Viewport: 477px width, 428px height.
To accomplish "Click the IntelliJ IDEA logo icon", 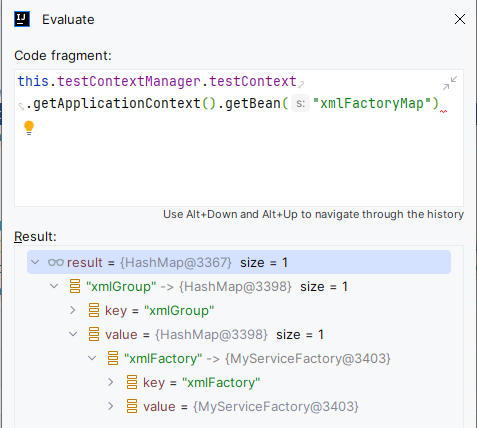I will 22,19.
